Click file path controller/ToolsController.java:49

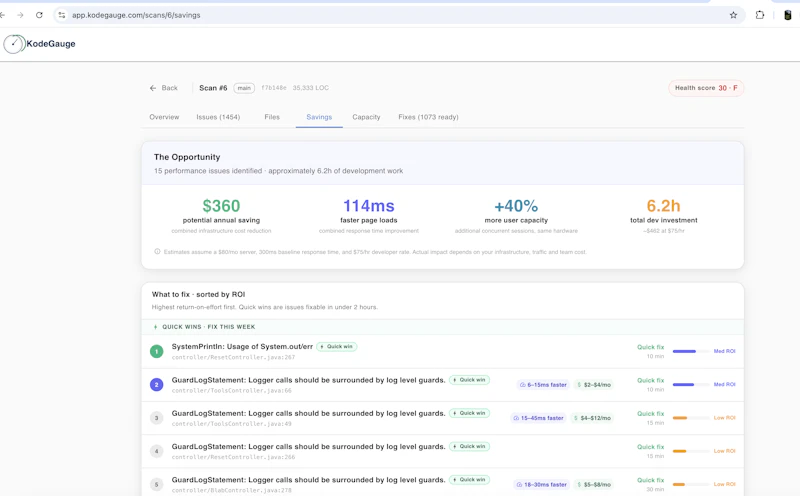pos(232,424)
